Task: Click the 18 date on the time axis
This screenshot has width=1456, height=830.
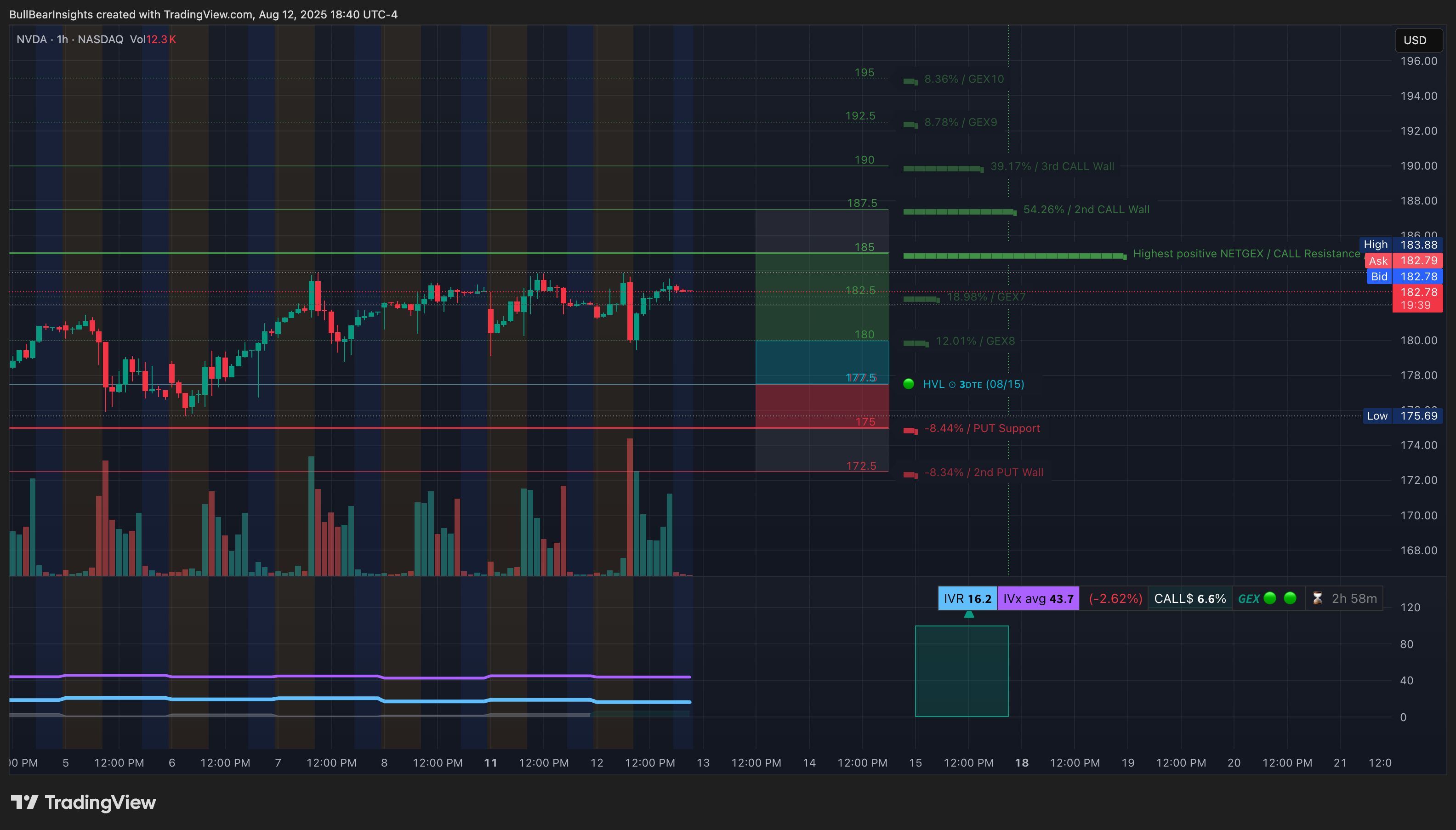Action: [1022, 763]
